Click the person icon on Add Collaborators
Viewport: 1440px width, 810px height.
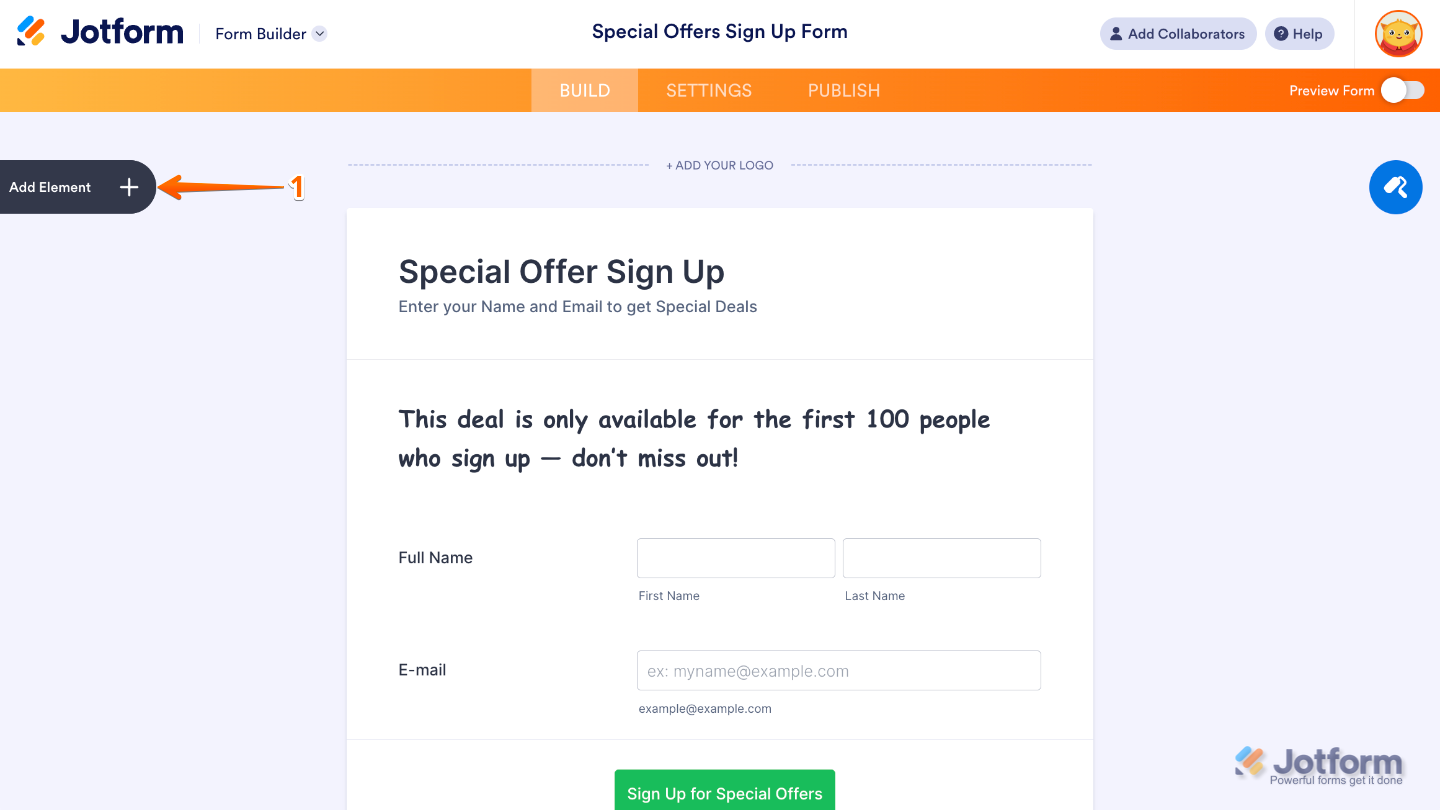click(1115, 33)
